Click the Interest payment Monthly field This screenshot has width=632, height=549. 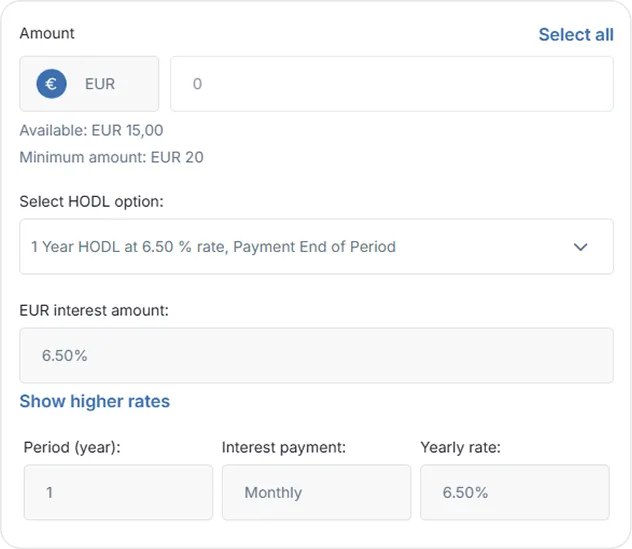316,492
